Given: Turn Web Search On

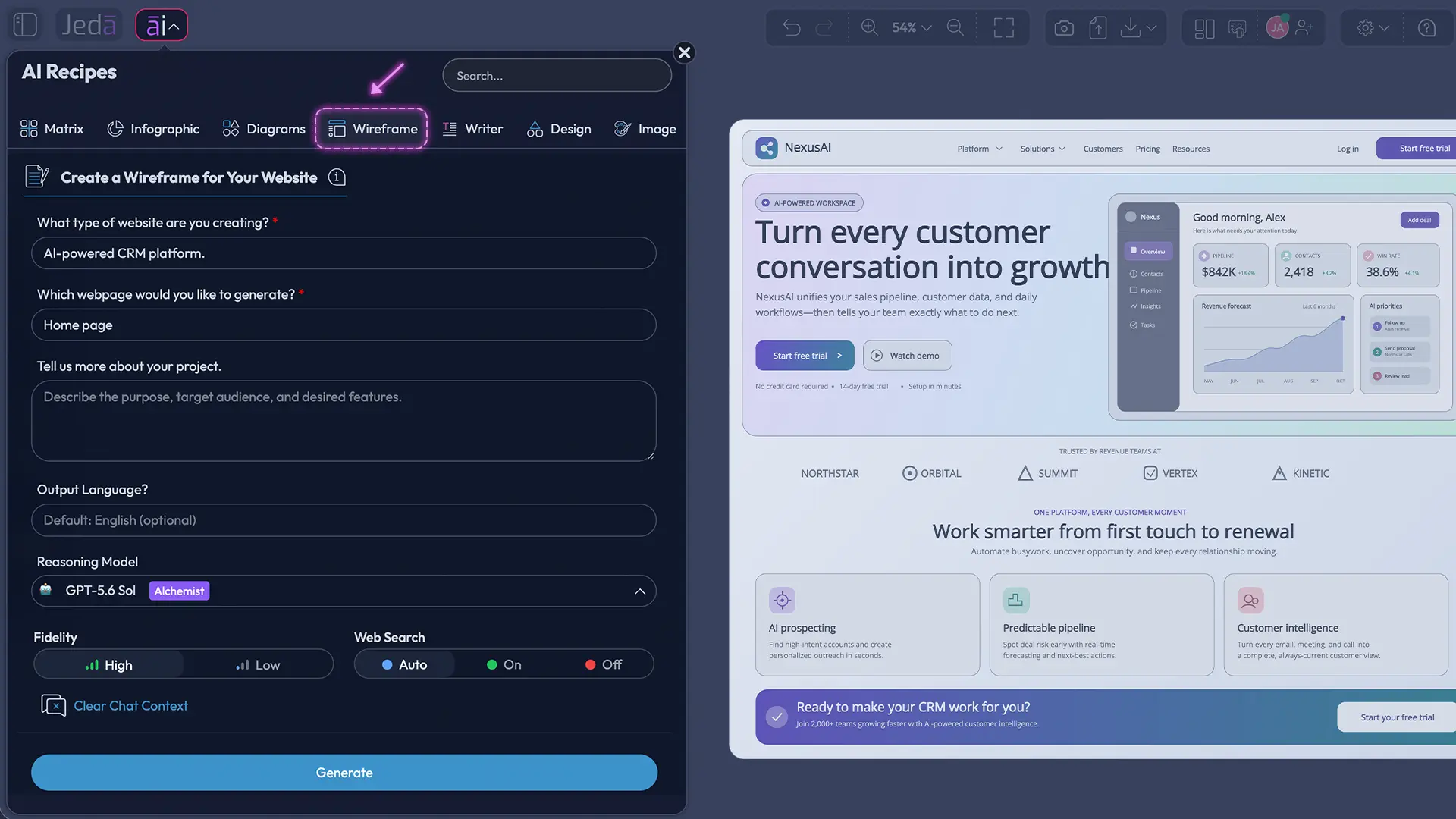Looking at the screenshot, I should 504,664.
